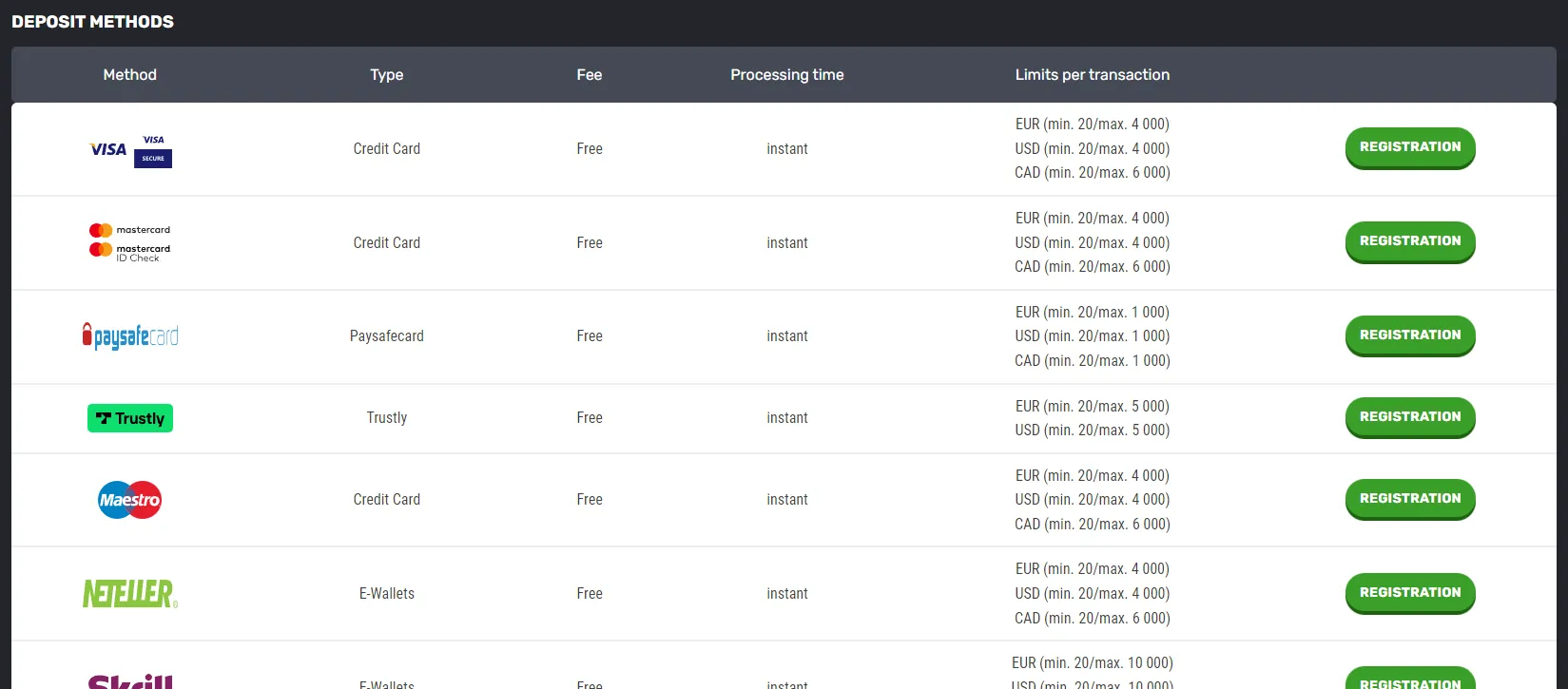This screenshot has height=689, width=1568.
Task: Click Maestro's CAD (min. 20/max. 6 000) limit
Action: tap(1093, 525)
